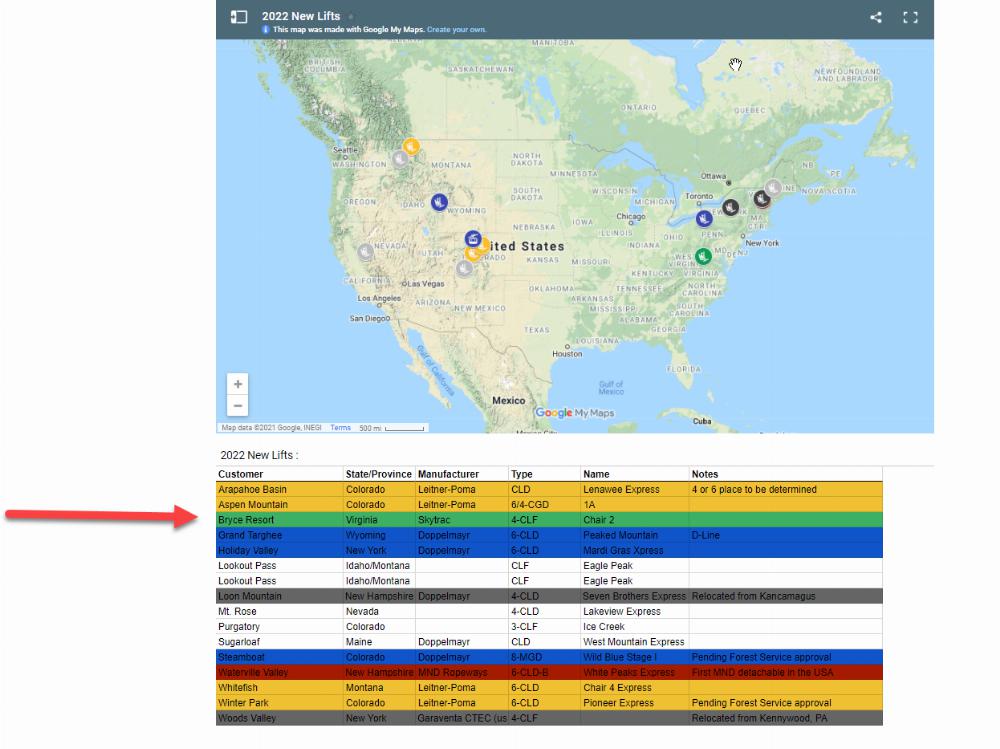Zoom in with the plus button
Viewport: 1000px width, 749px height.
pyautogui.click(x=238, y=384)
